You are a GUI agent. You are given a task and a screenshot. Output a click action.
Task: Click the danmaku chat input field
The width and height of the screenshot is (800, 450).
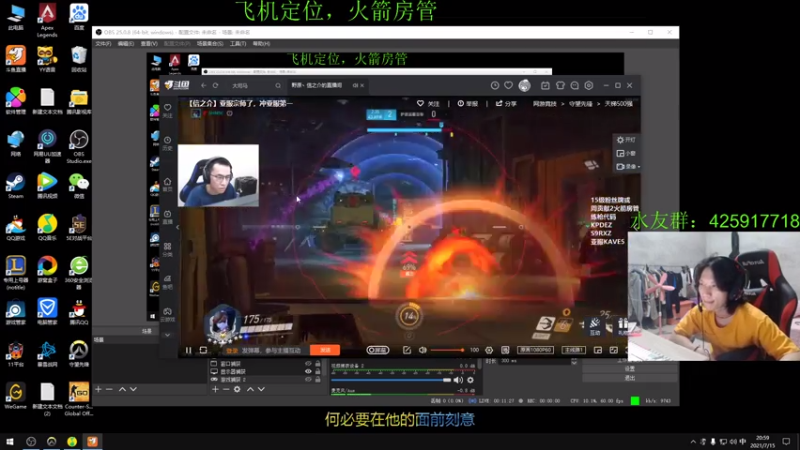[270, 351]
